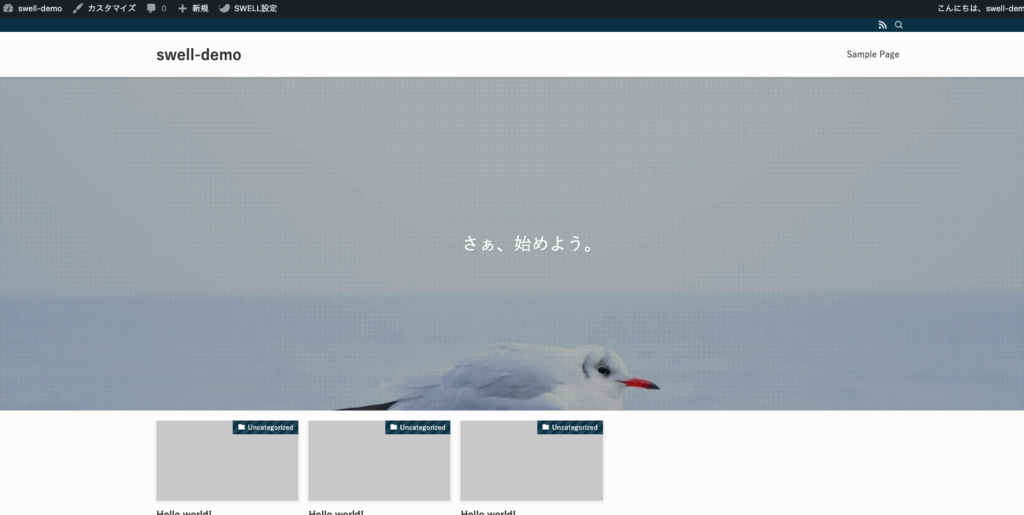Open the second post thumbnail
The height and width of the screenshot is (515, 1024).
(379, 465)
